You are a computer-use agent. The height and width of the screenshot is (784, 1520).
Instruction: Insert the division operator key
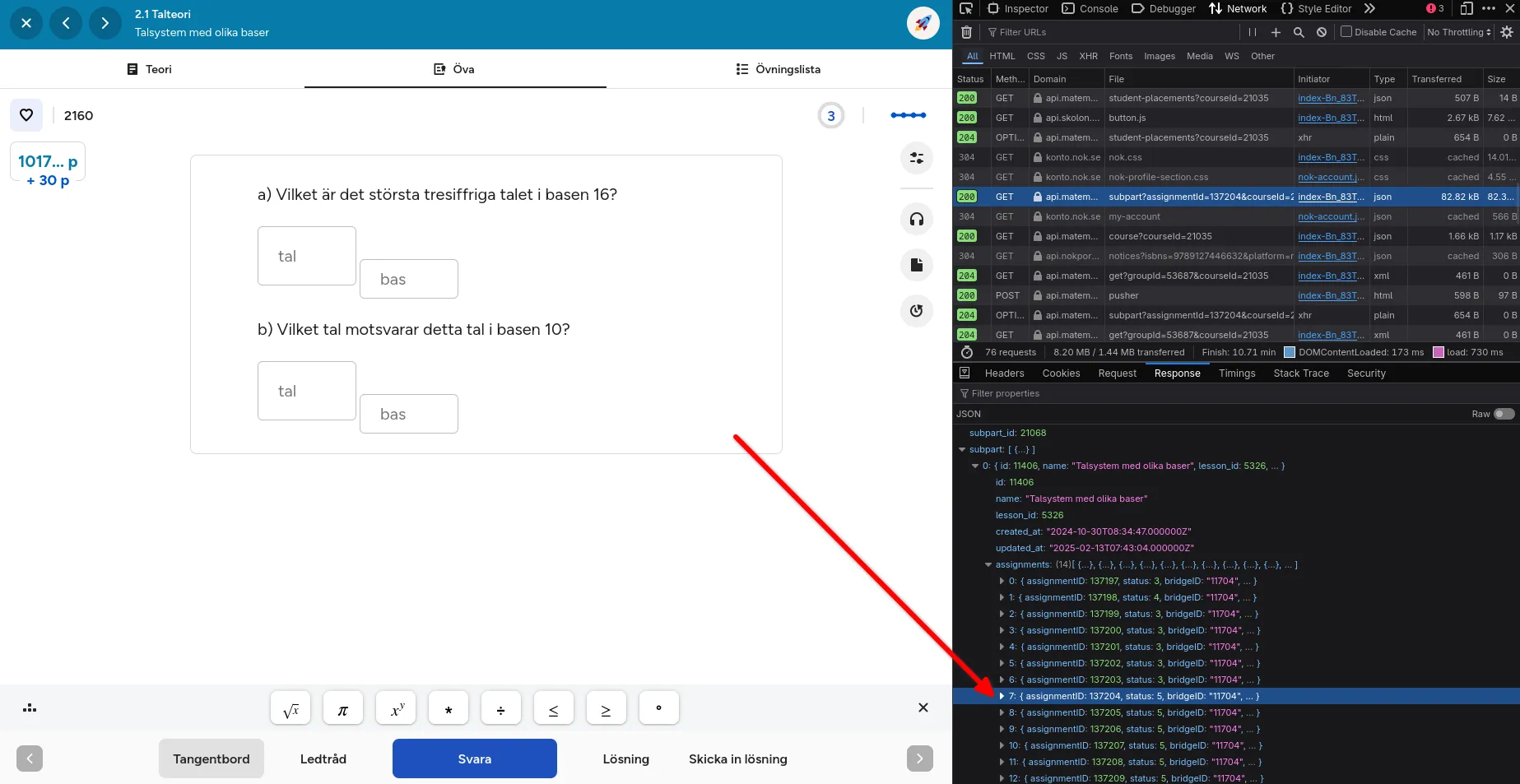[500, 708]
